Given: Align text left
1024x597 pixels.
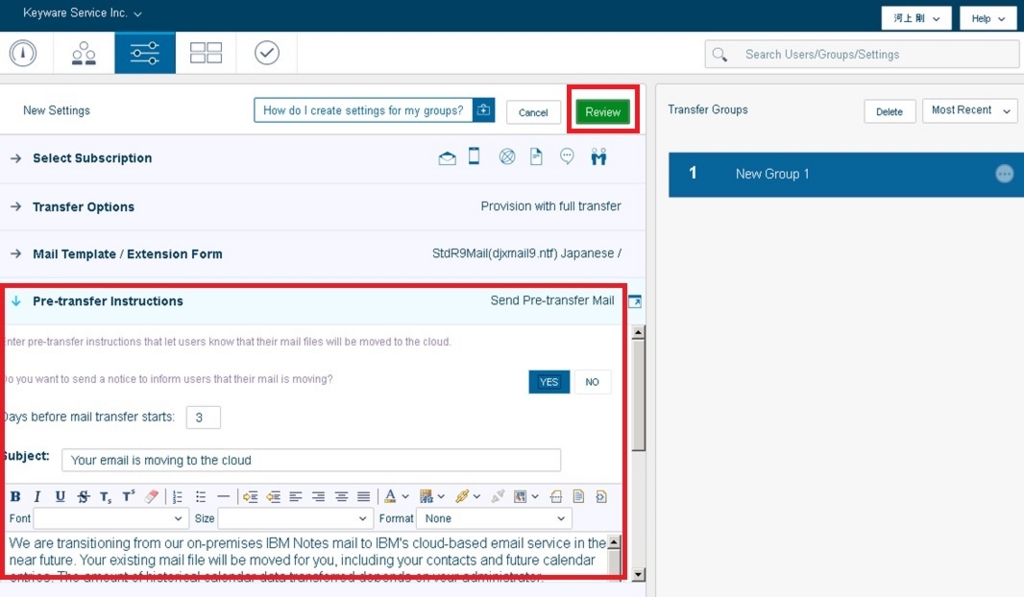Looking at the screenshot, I should [296, 497].
